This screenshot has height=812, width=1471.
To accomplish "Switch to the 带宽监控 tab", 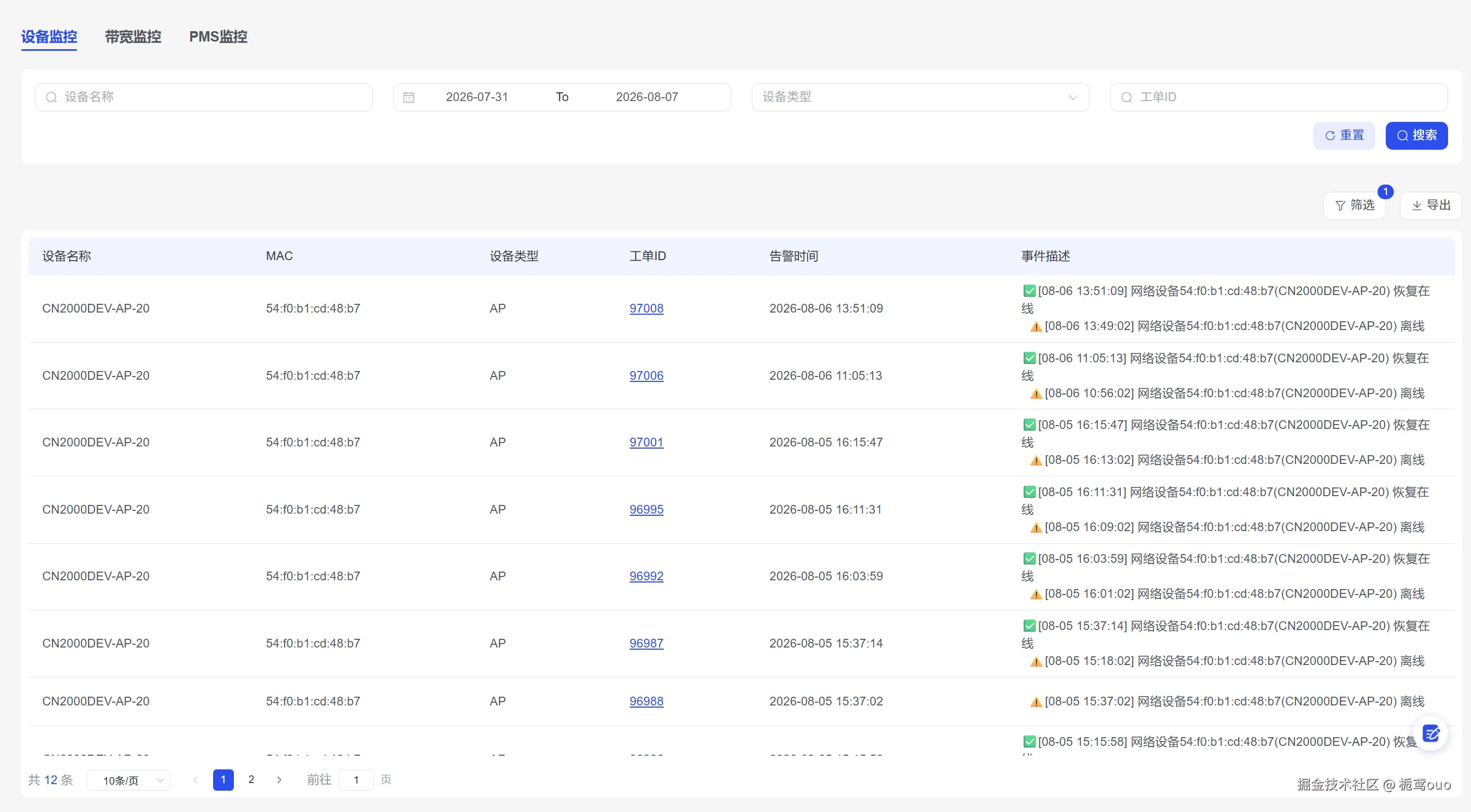I will [x=133, y=37].
